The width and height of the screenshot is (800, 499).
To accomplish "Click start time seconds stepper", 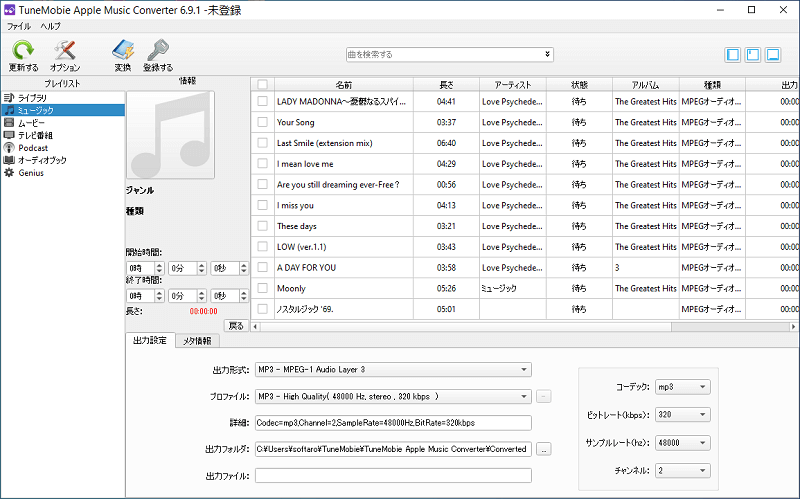I will tap(243, 268).
